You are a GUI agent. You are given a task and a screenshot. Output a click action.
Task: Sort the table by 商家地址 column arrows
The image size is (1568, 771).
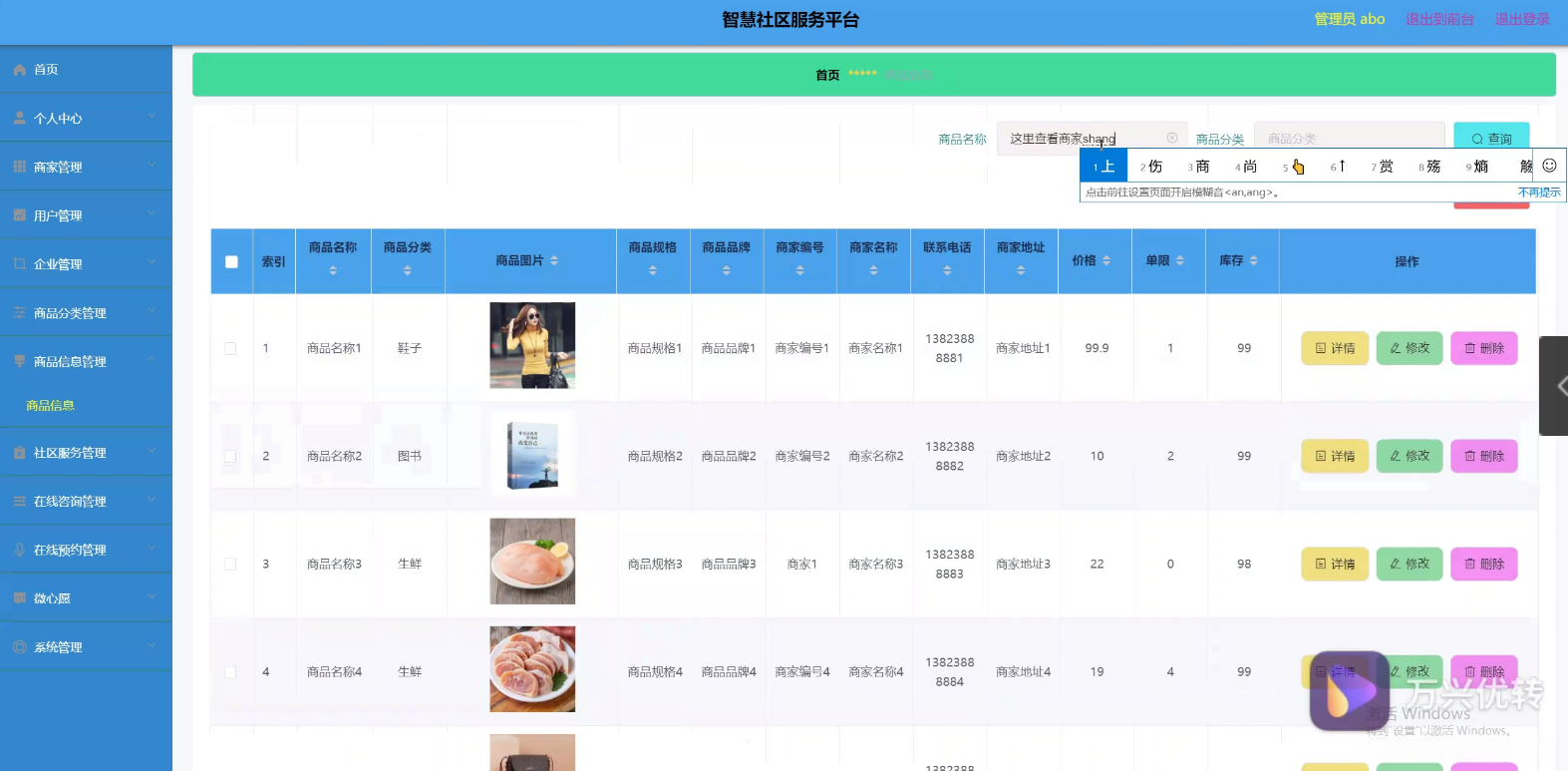coord(1021,270)
